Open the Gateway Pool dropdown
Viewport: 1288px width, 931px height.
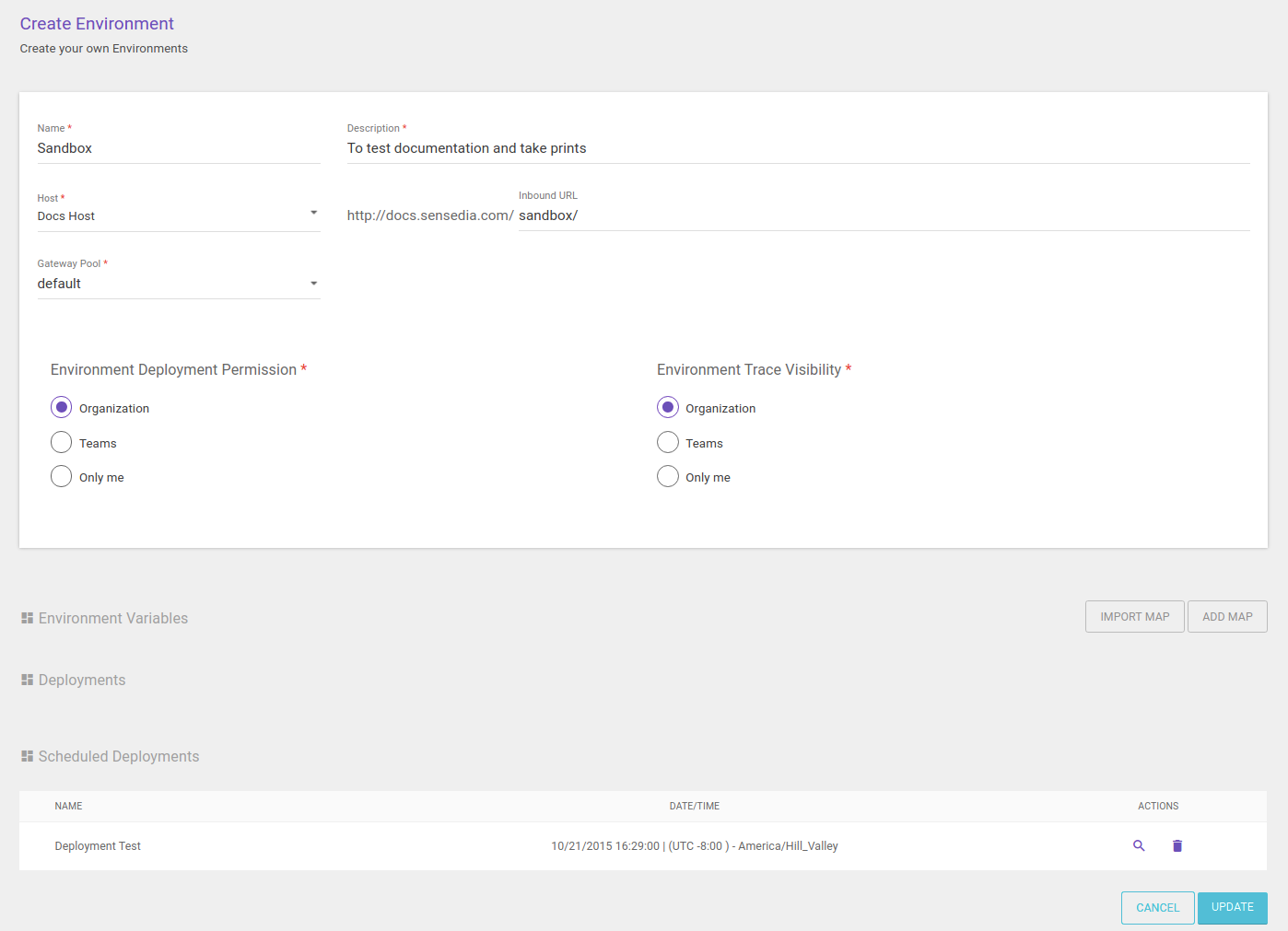click(314, 283)
